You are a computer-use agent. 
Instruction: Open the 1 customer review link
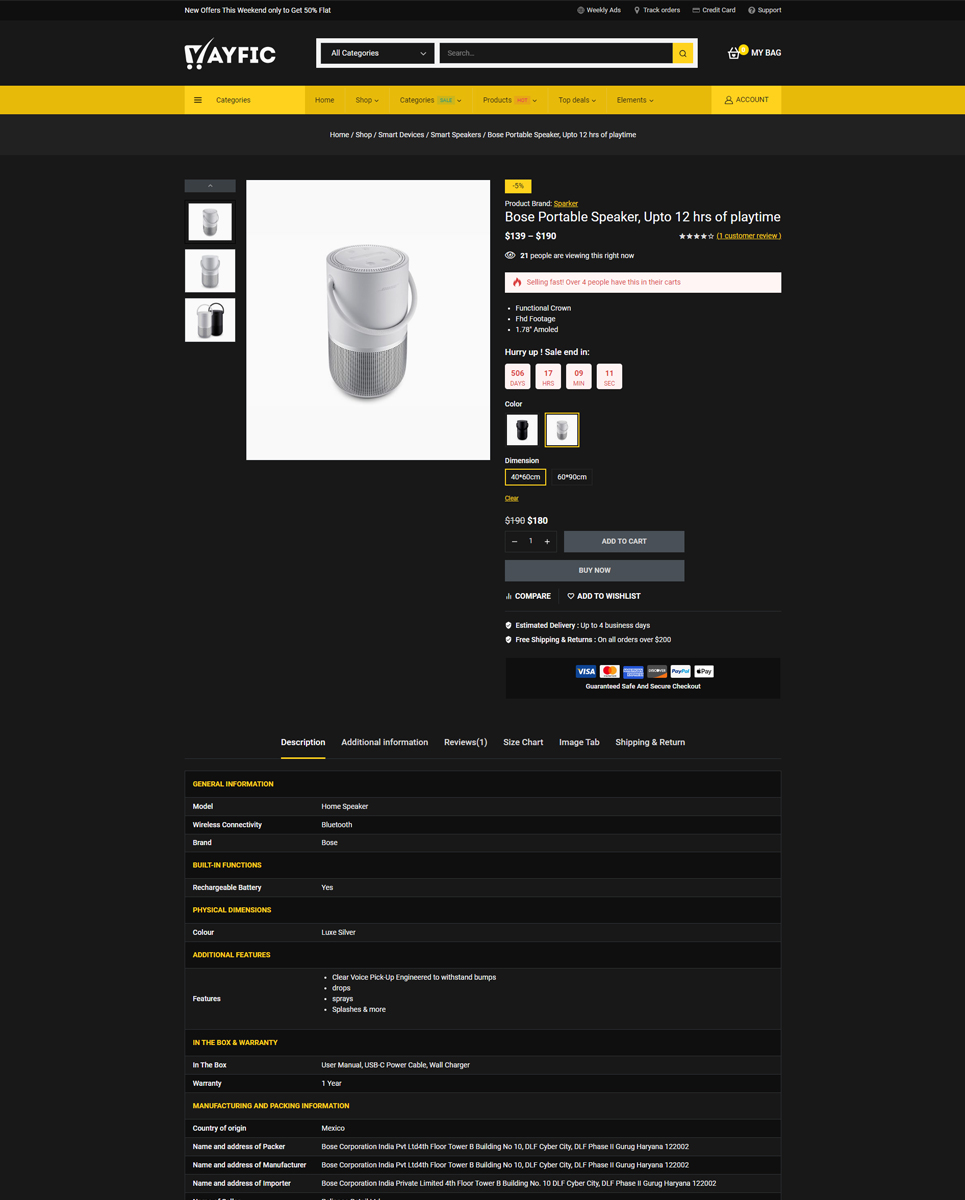point(749,236)
